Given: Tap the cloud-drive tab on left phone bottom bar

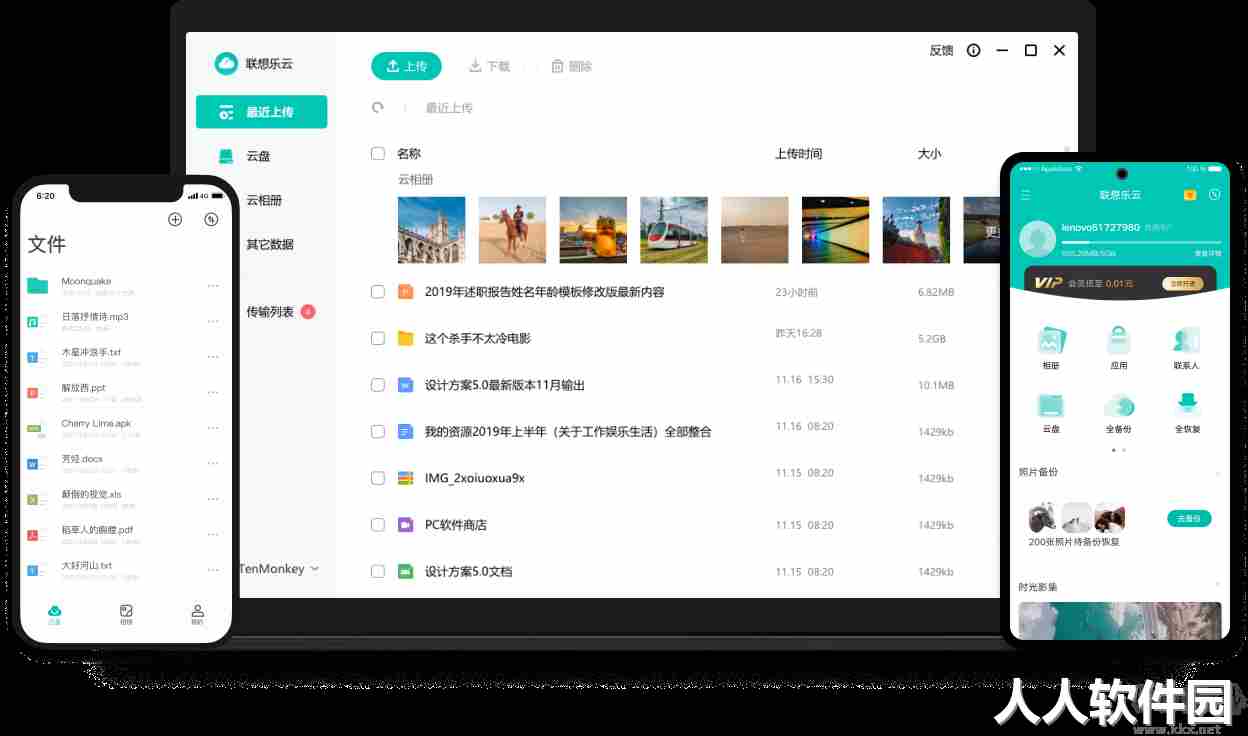Looking at the screenshot, I should 55,614.
